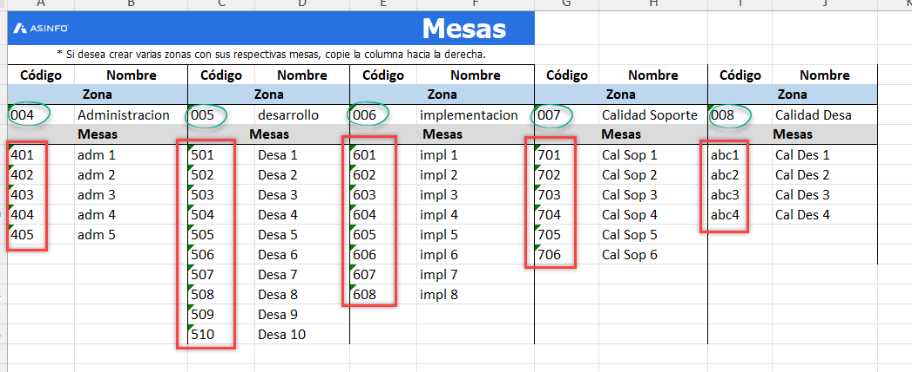Click mesa code cell 401
This screenshot has width=912, height=372.
(41, 155)
